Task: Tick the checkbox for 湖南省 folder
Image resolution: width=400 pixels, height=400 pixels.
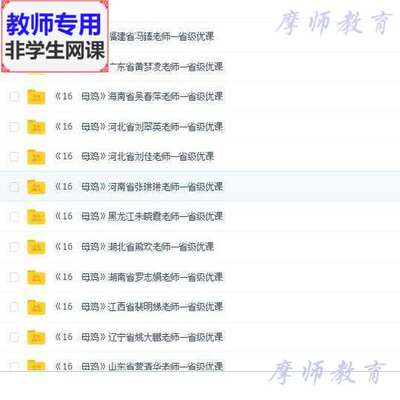Action: (14, 277)
